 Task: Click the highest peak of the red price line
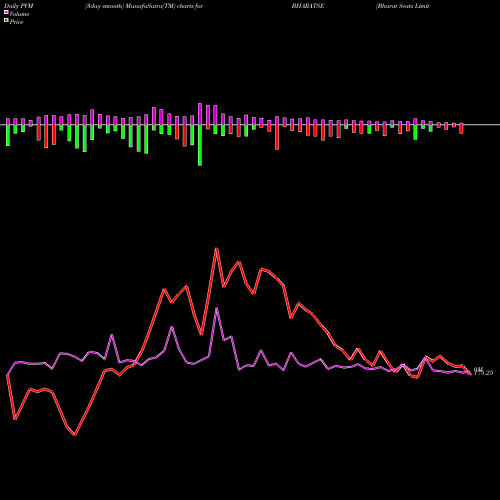(x=217, y=249)
